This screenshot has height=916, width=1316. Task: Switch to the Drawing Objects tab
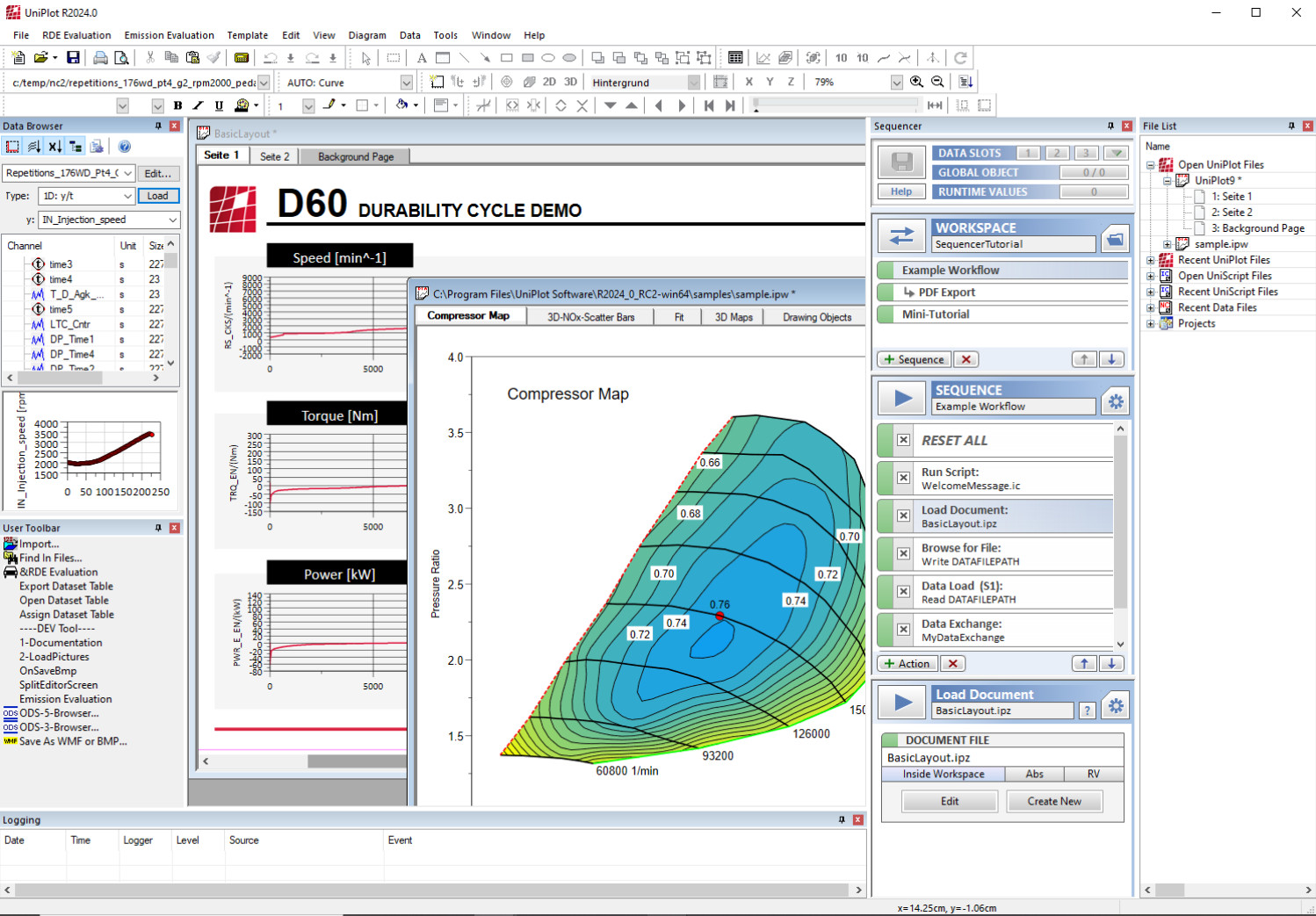click(x=817, y=317)
